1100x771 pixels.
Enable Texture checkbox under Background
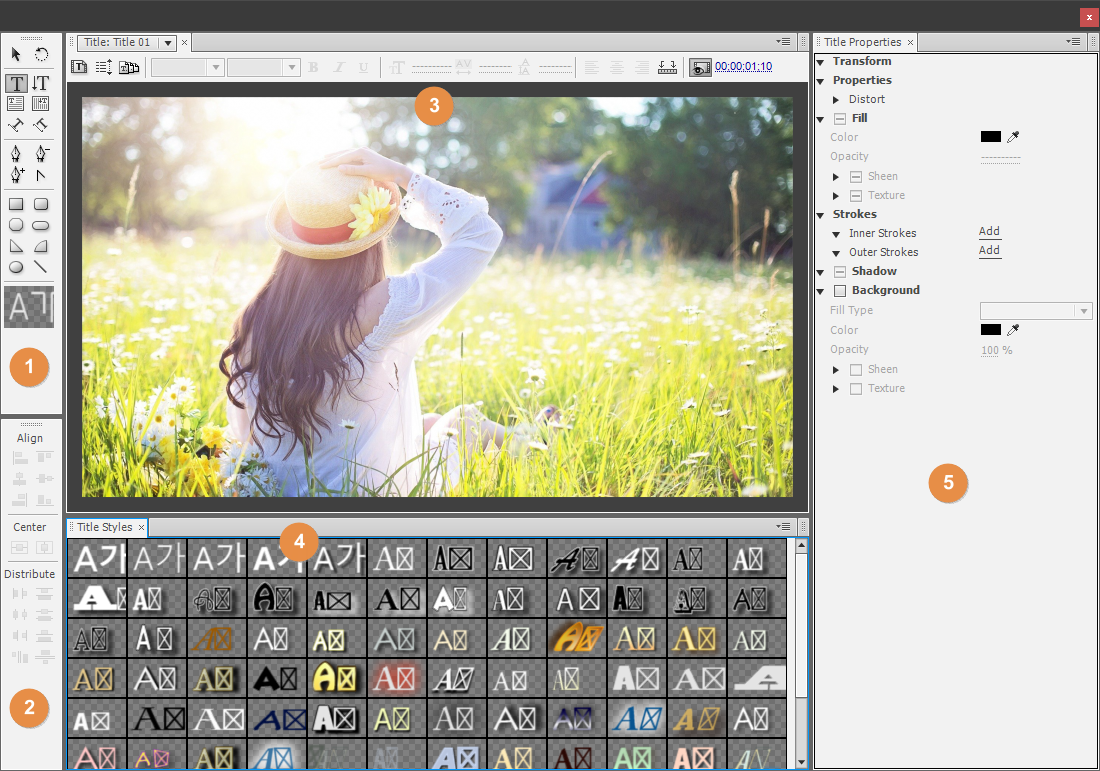[856, 389]
